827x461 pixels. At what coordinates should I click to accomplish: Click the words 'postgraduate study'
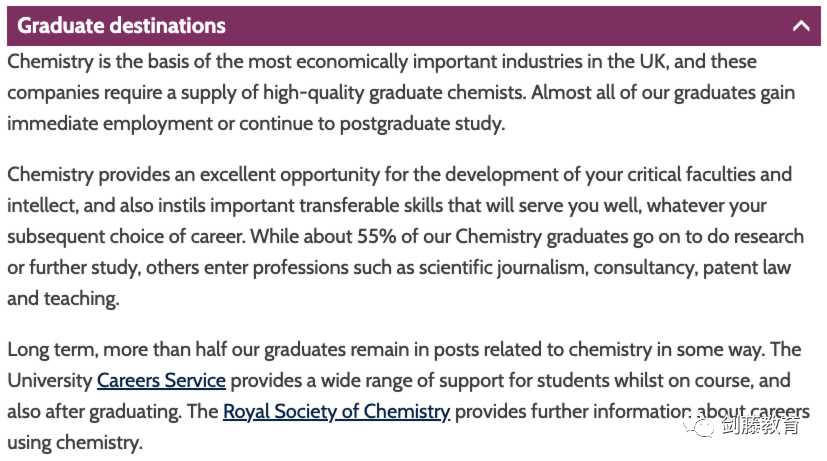click(x=422, y=123)
